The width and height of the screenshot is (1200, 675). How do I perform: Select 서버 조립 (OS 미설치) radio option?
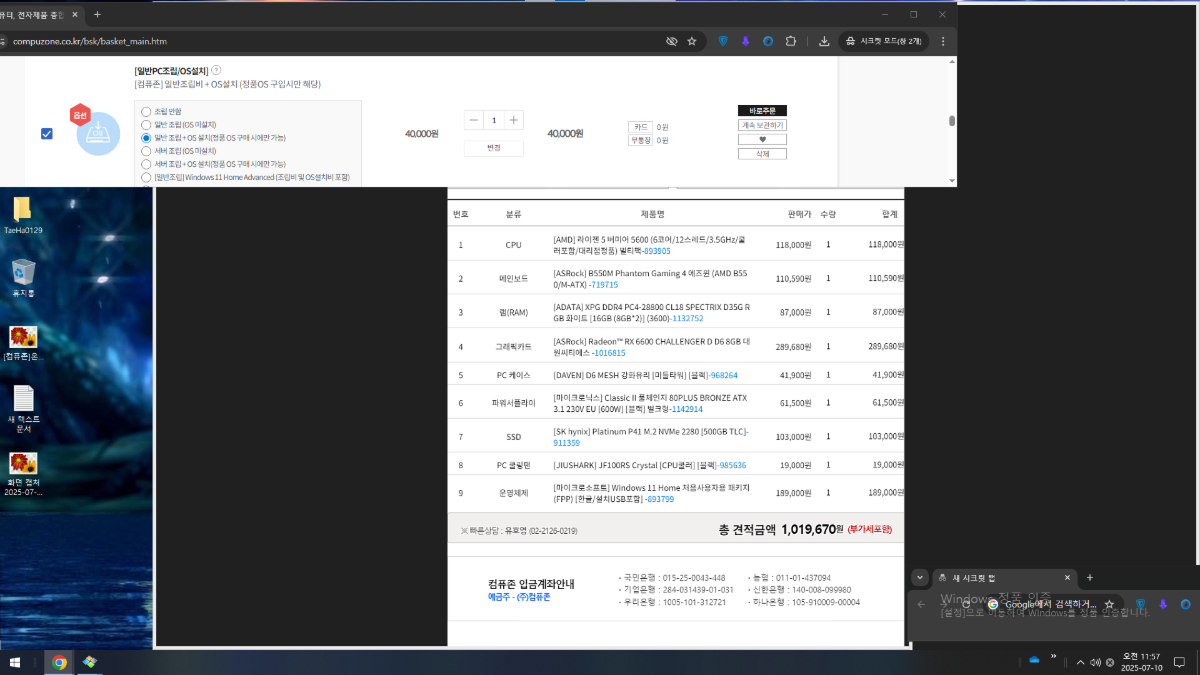point(146,150)
